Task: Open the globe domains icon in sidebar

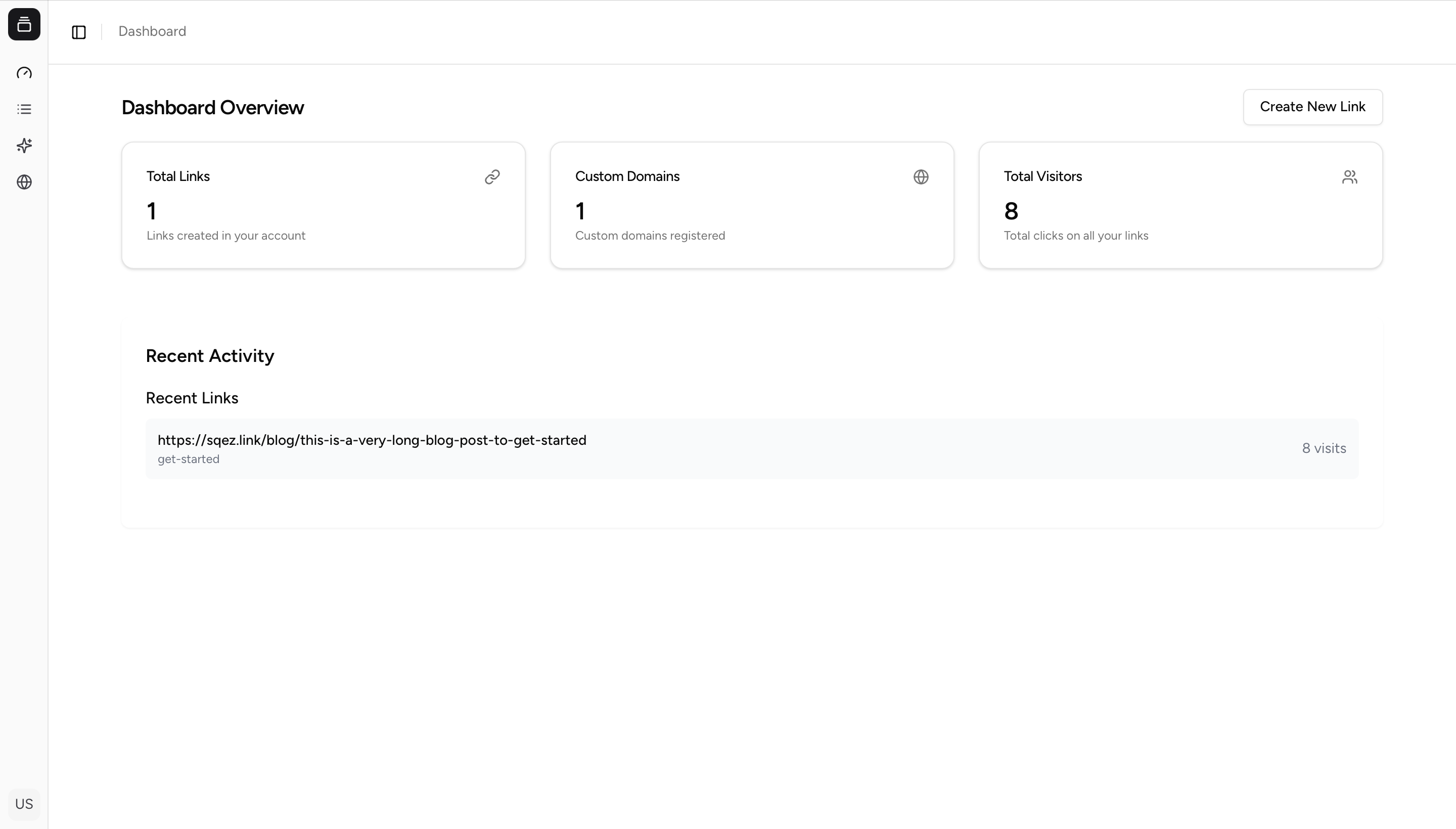Action: click(24, 182)
